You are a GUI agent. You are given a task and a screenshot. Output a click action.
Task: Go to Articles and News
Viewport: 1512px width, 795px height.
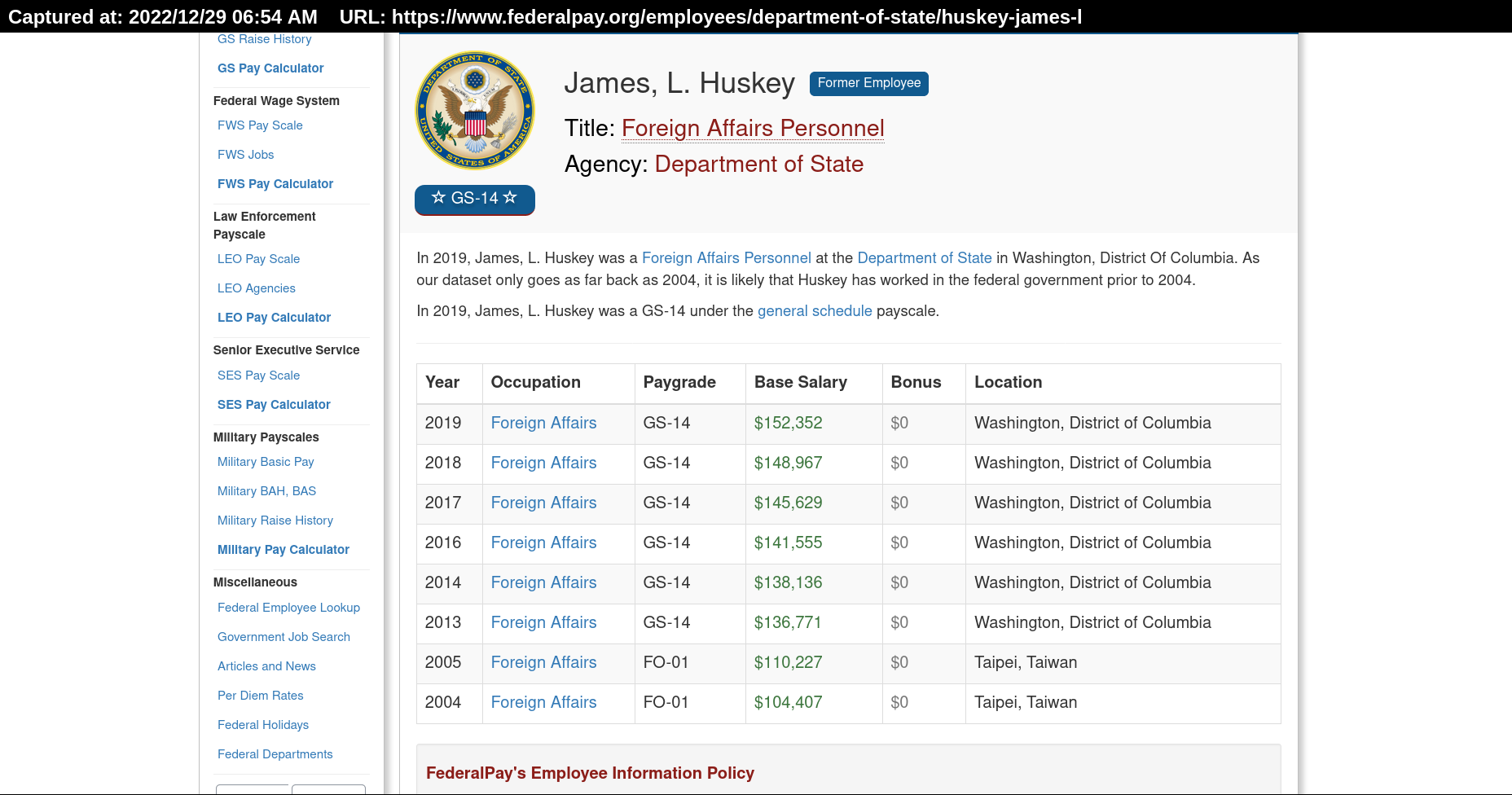266,666
